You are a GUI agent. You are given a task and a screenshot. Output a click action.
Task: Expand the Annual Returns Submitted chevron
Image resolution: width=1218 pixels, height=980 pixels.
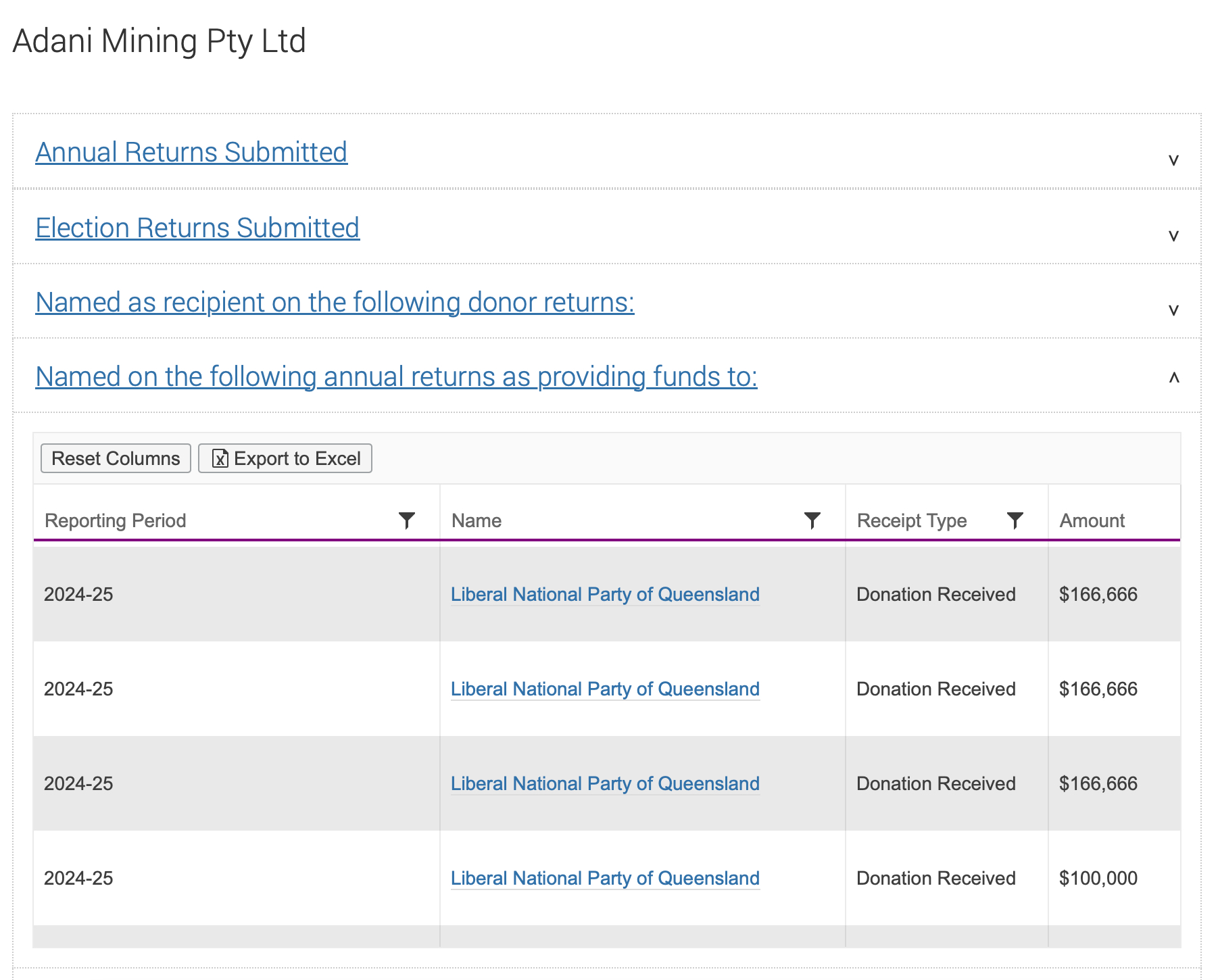coord(1173,160)
